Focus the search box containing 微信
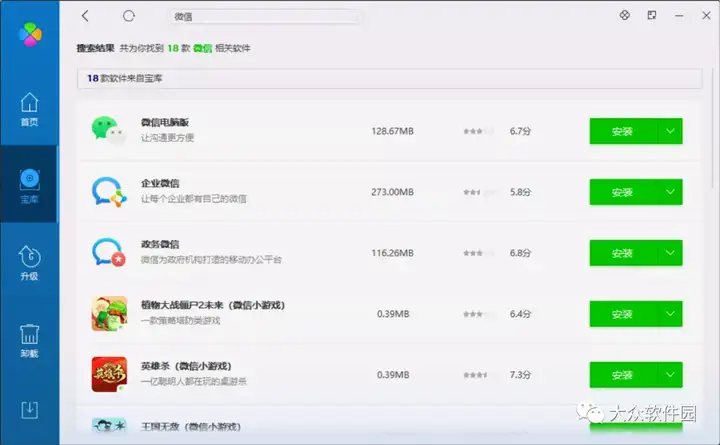 (x=265, y=17)
